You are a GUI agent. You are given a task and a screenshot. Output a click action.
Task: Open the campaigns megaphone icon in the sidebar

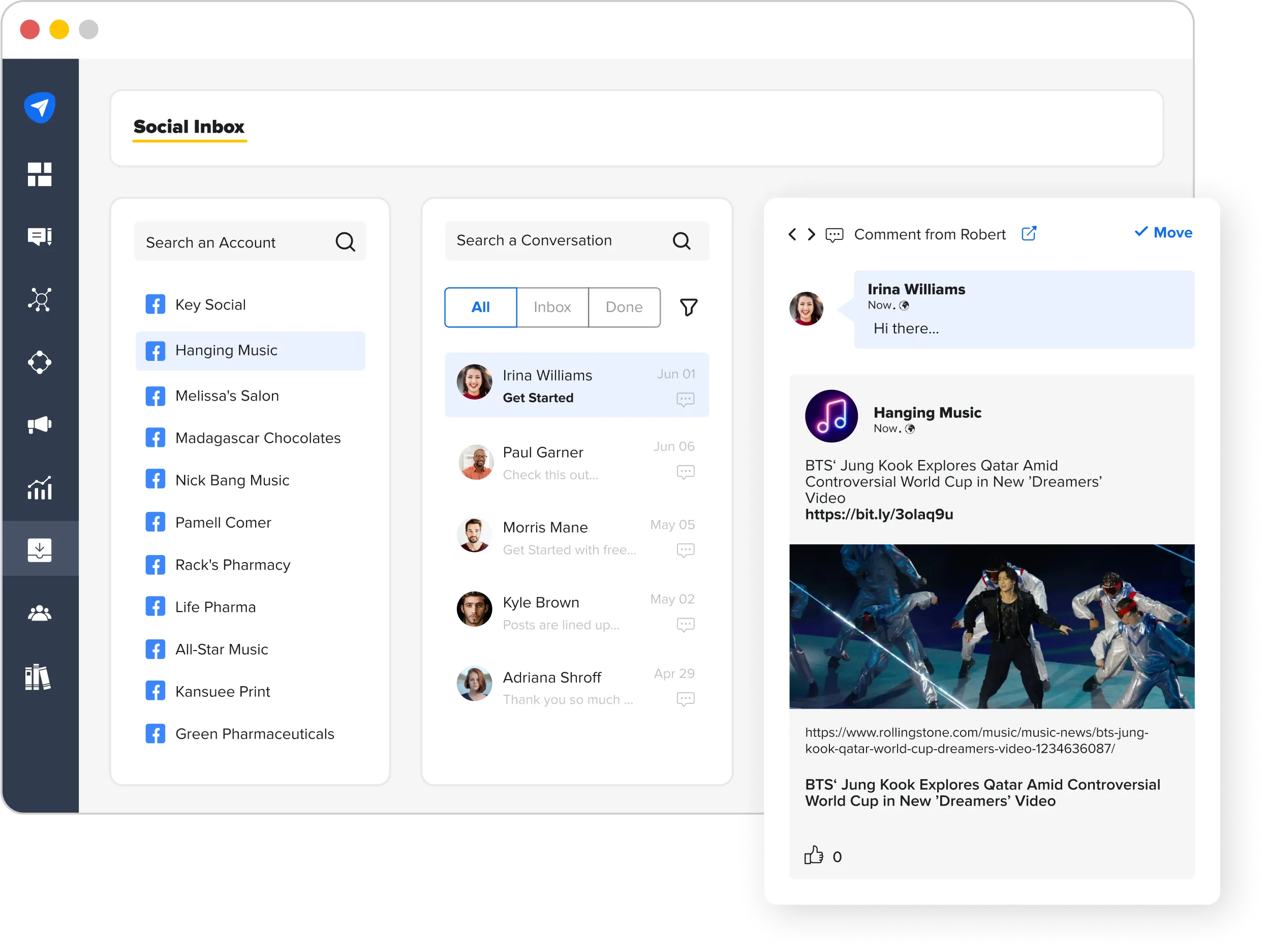pos(40,425)
